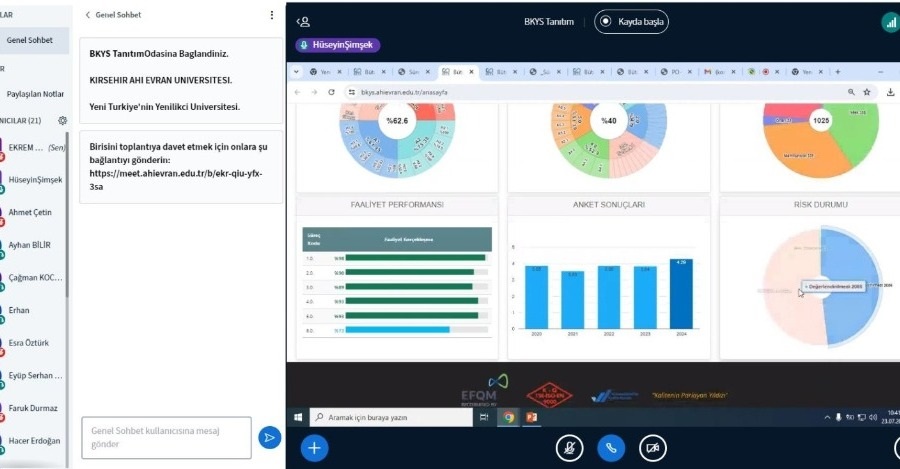Collapse Genel Sohbet with the back chevron
This screenshot has width=900, height=469.
click(x=88, y=15)
